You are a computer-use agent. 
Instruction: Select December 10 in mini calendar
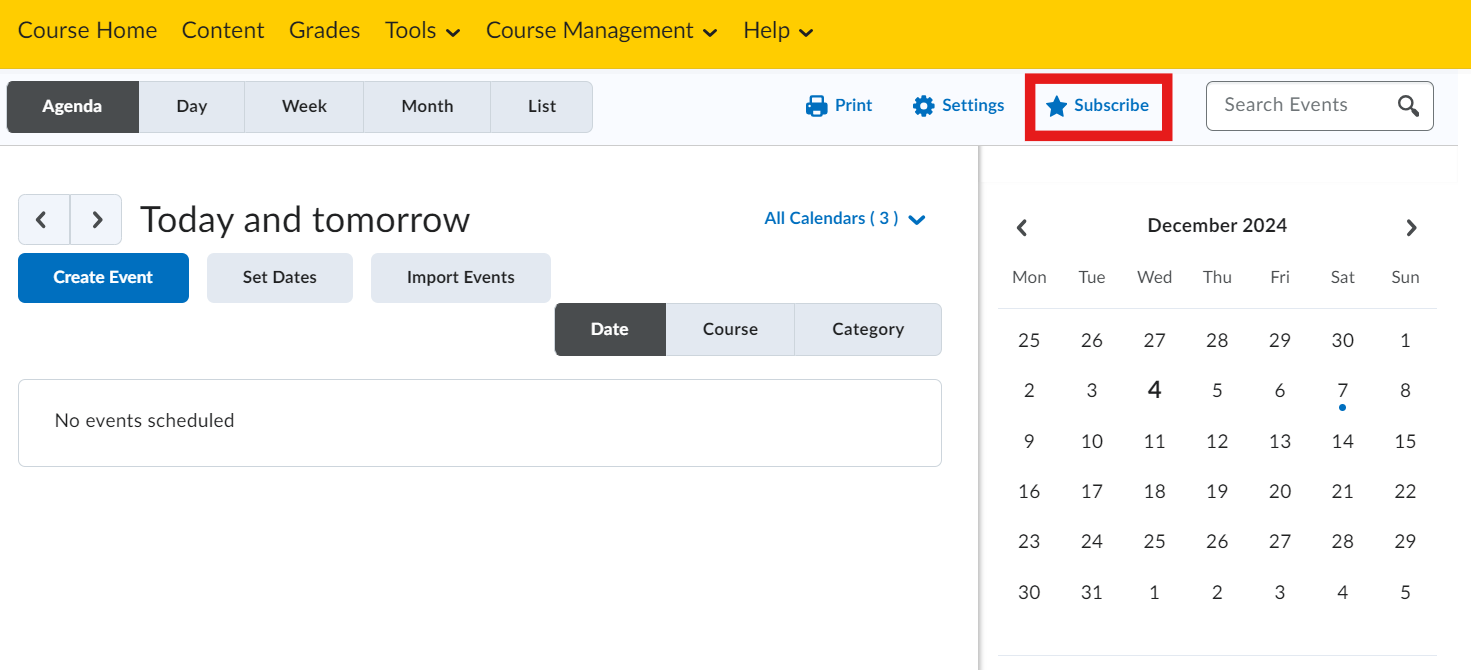click(x=1092, y=441)
